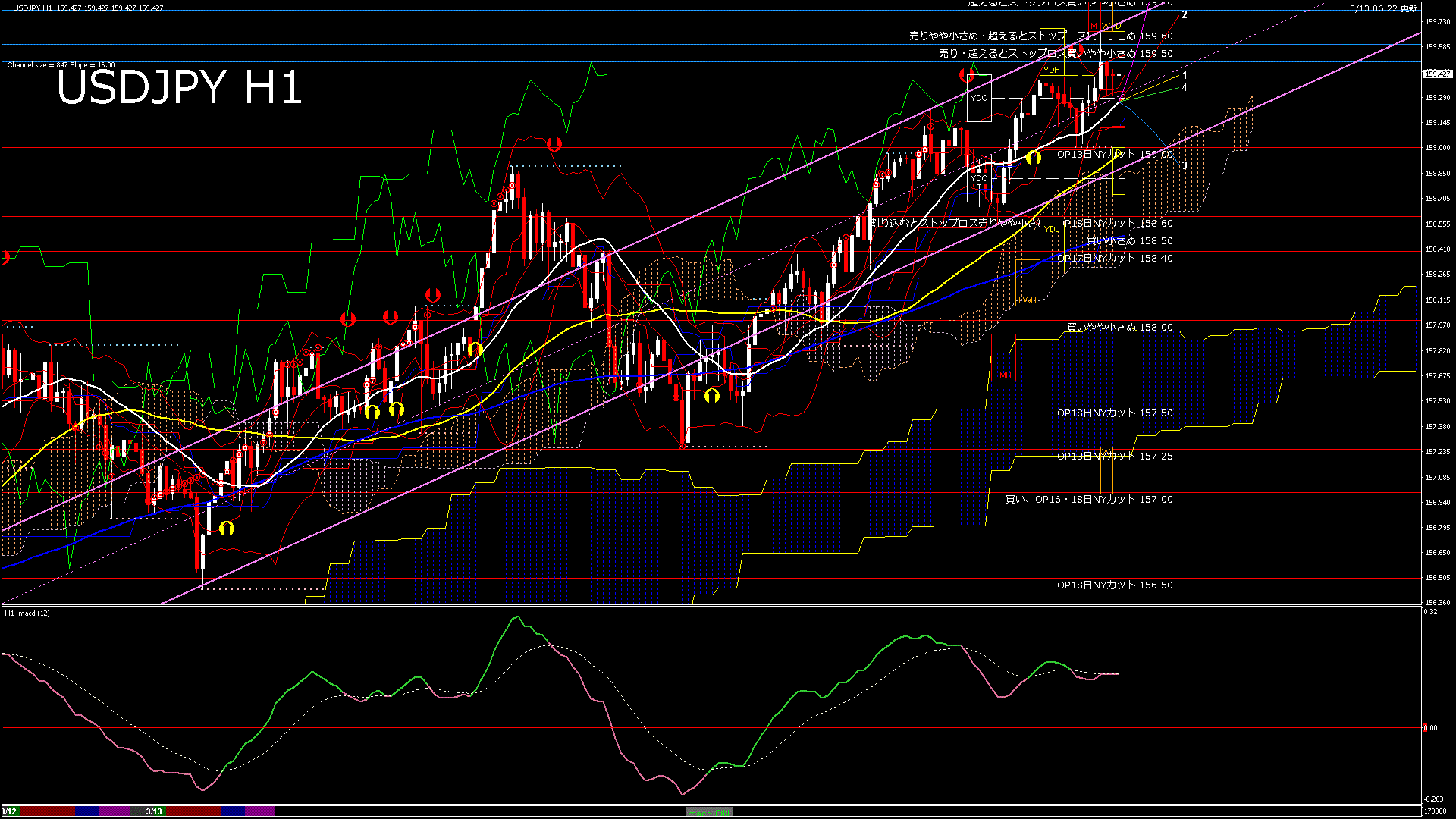
Task: Click red arrow marker above YDC box
Action: pos(966,75)
